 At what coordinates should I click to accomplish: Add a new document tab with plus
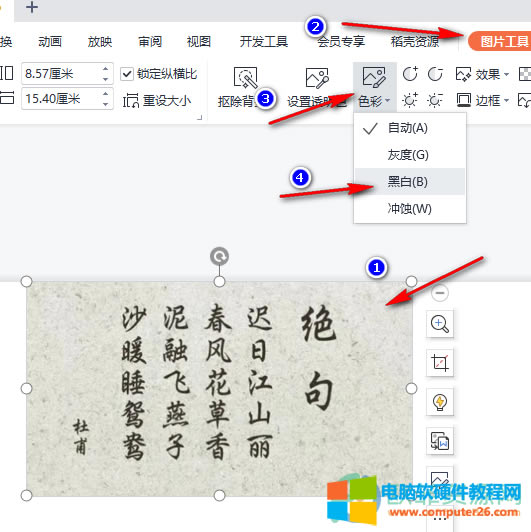(32, 7)
